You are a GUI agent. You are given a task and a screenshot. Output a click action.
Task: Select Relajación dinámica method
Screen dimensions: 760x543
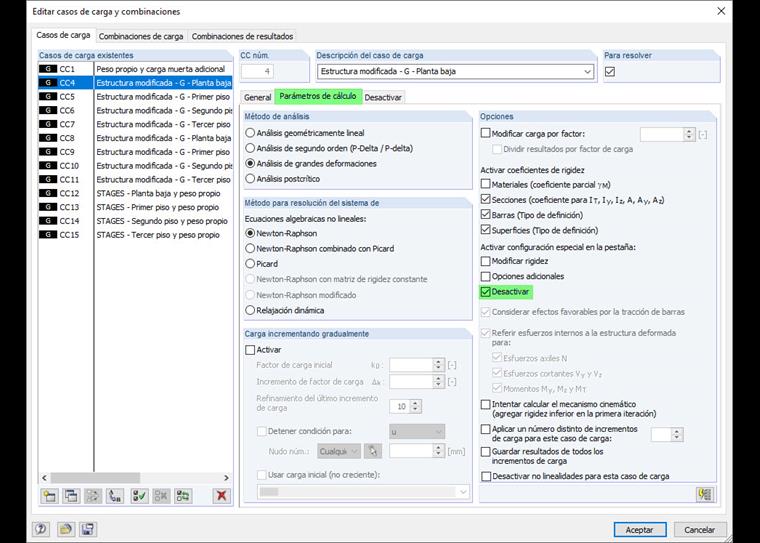pyautogui.click(x=250, y=310)
